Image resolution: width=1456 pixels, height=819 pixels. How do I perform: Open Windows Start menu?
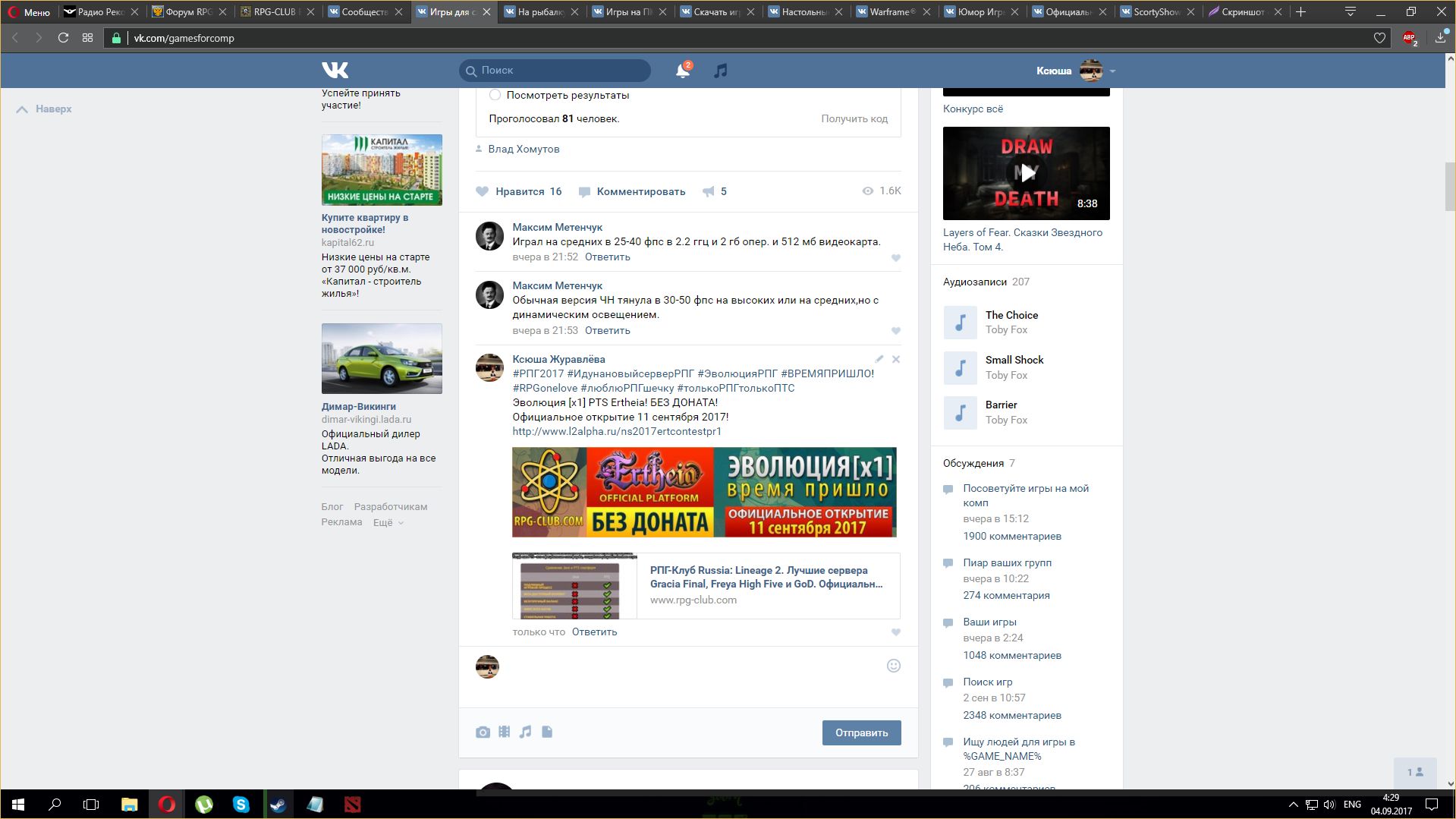click(17, 805)
